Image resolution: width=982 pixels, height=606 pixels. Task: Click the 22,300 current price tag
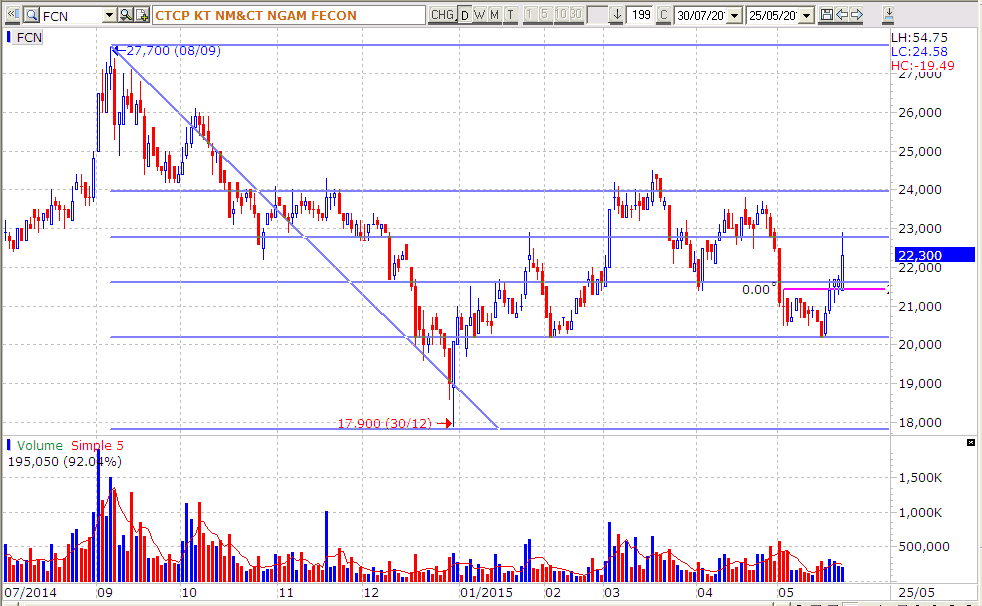(x=936, y=255)
